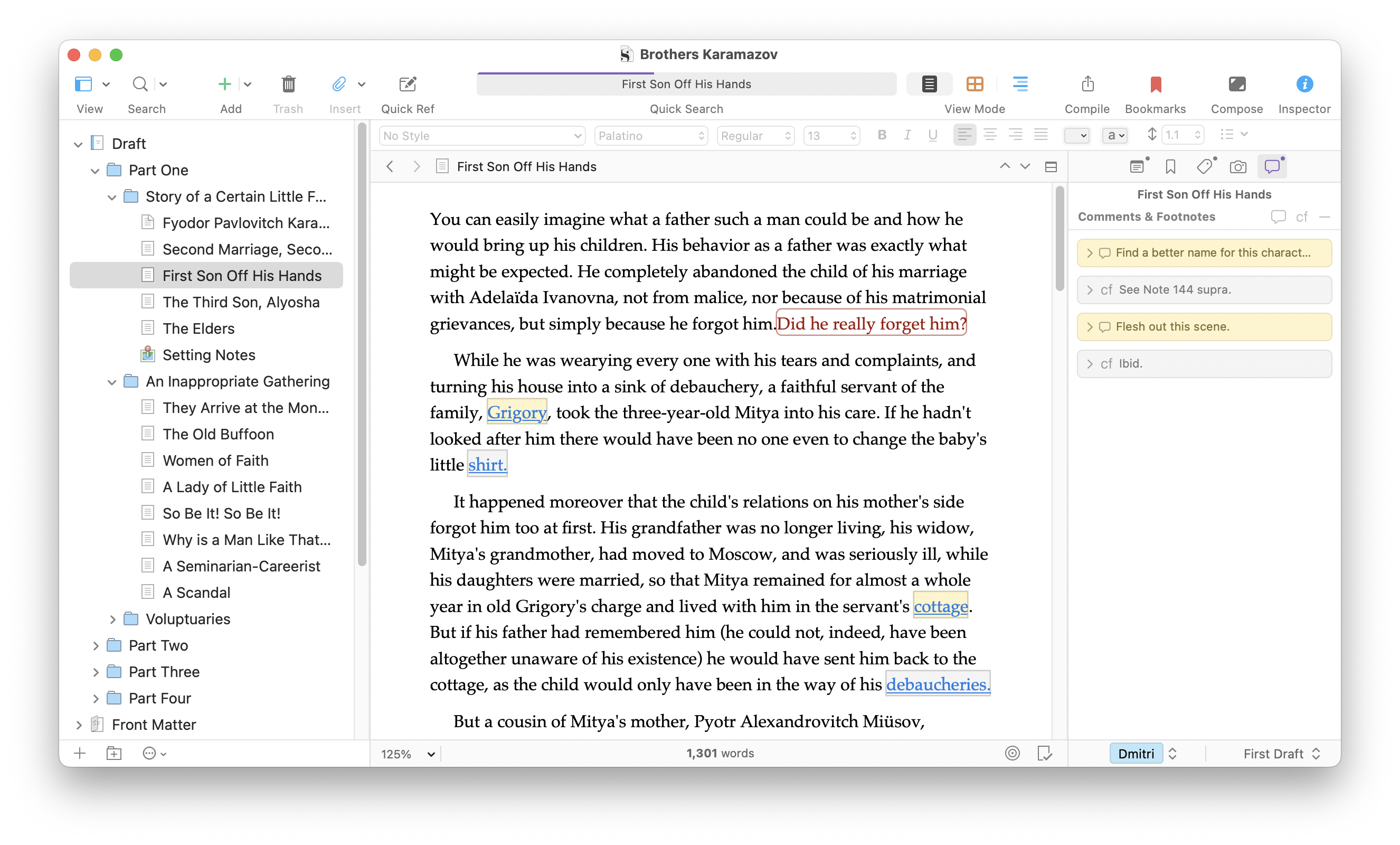Click the red Bookmarks icon
Screen dimensions: 1400x845
(1155, 84)
